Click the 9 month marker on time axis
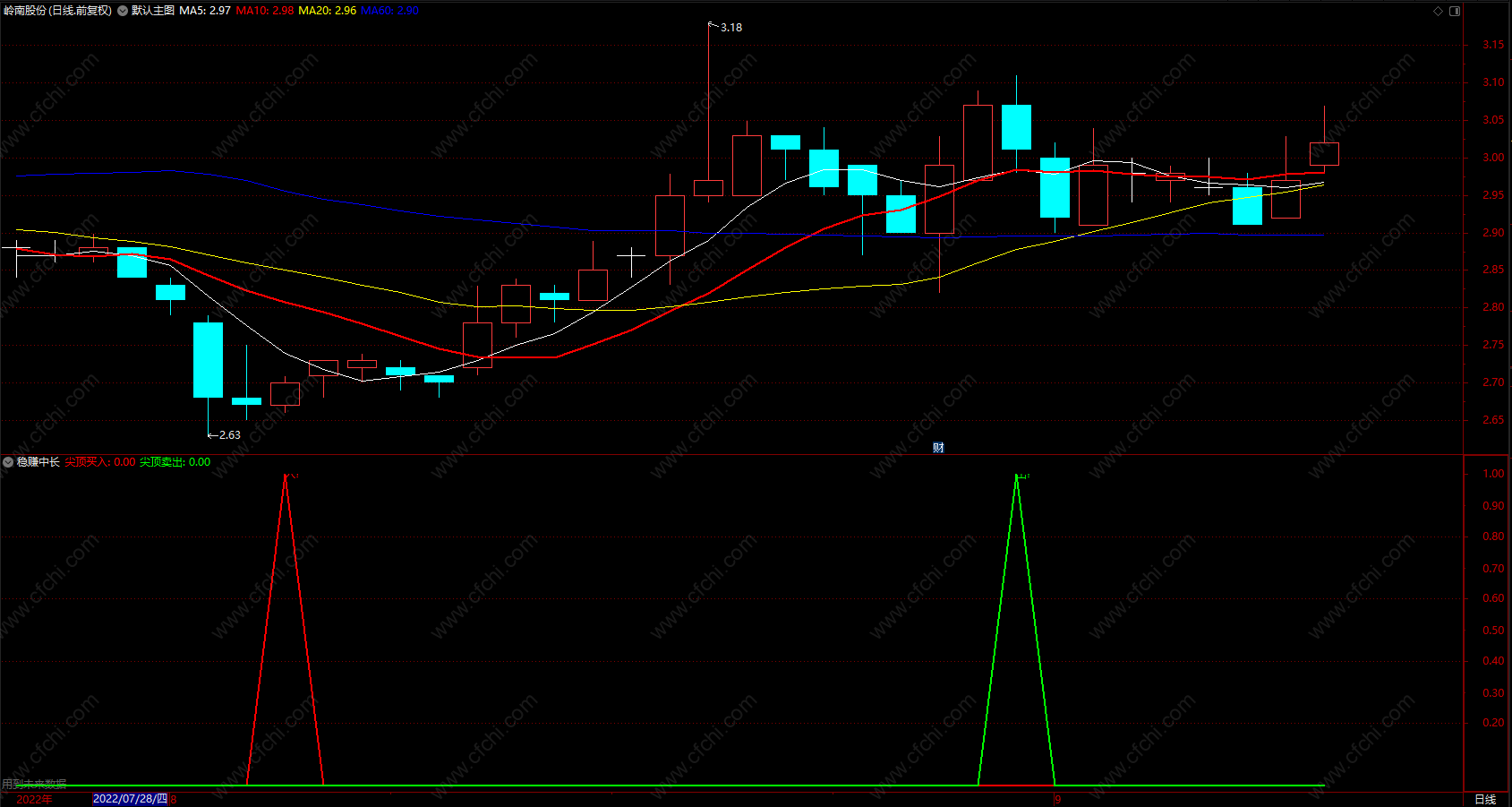Screen dimensions: 1512x807 click(1058, 799)
